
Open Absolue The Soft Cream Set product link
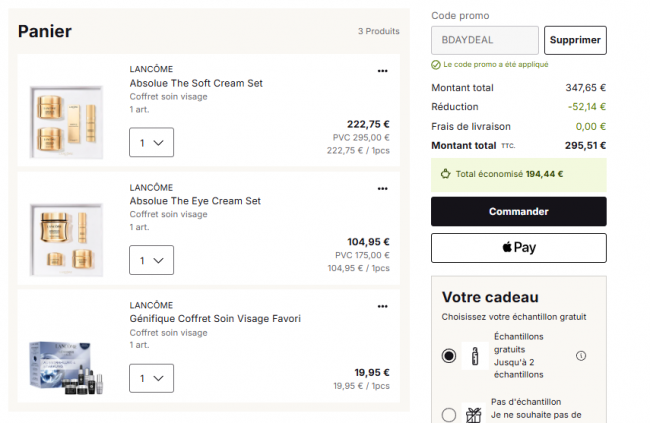coord(196,83)
